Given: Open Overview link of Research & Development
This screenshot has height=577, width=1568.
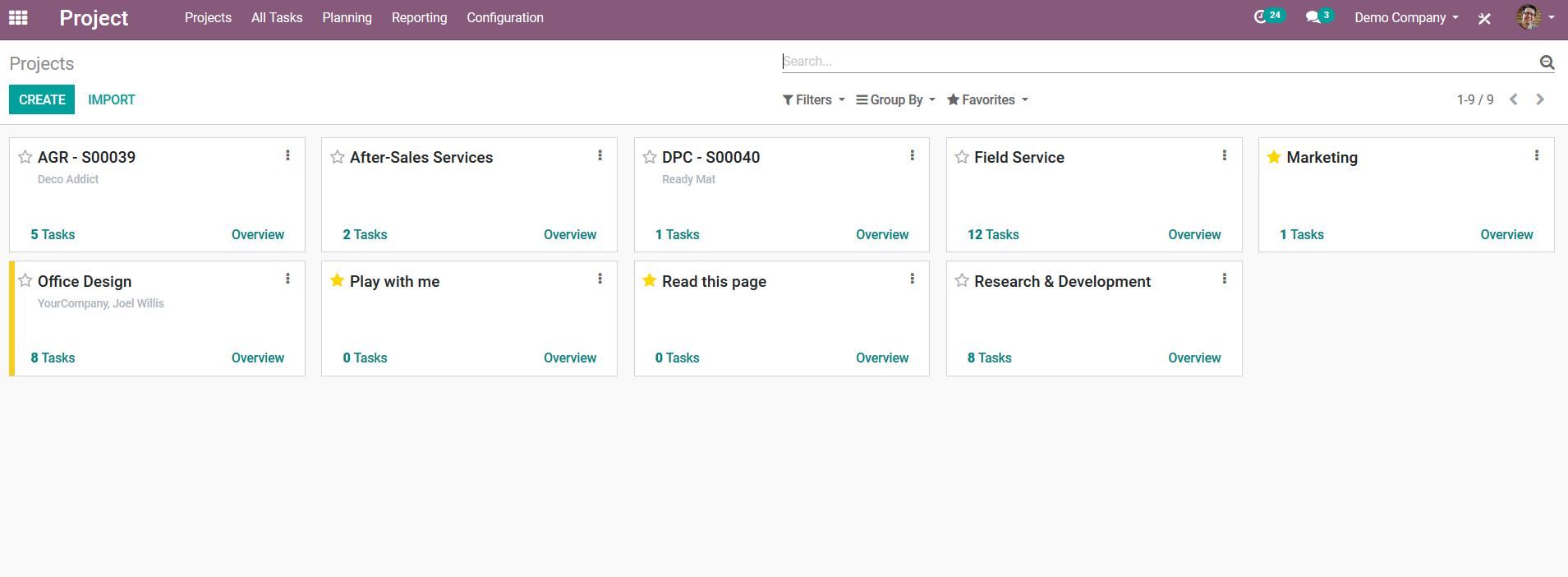Looking at the screenshot, I should pyautogui.click(x=1193, y=358).
